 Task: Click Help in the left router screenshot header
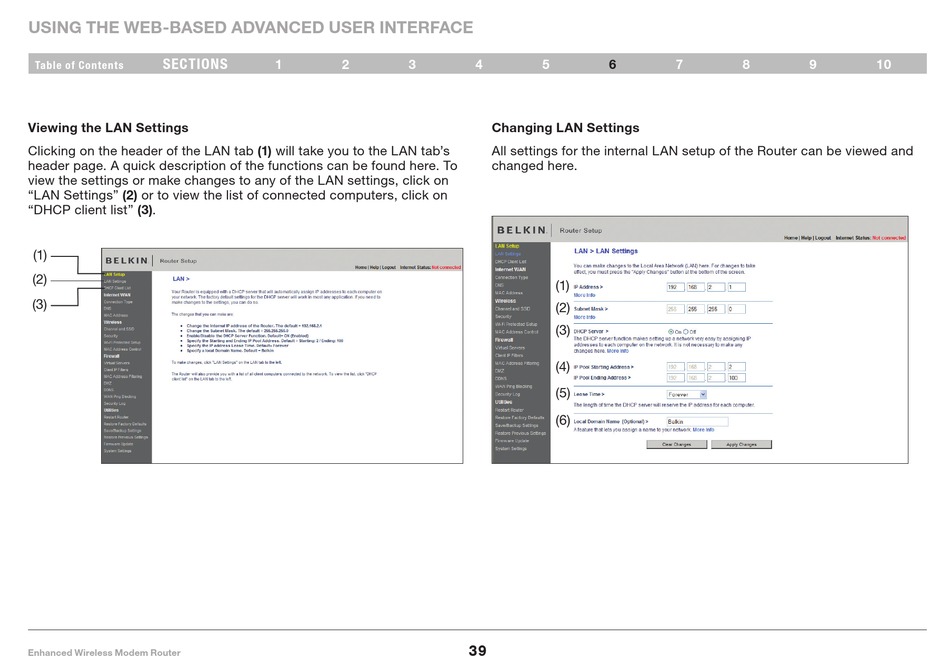[374, 267]
